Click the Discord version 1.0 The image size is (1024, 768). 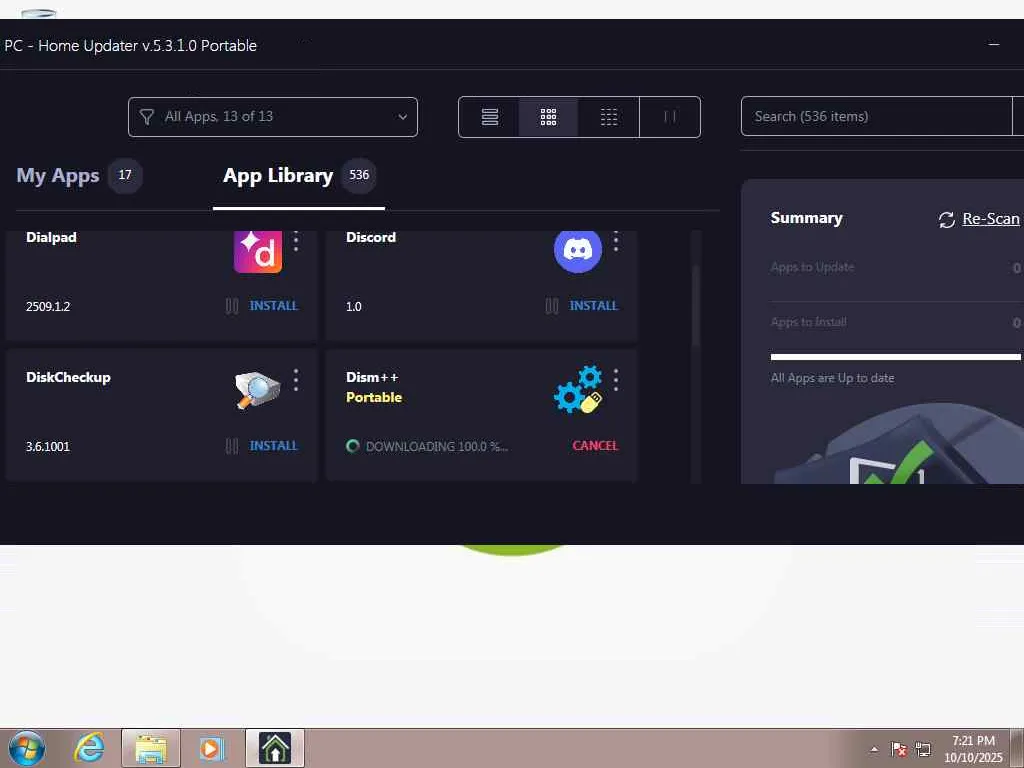point(353,306)
